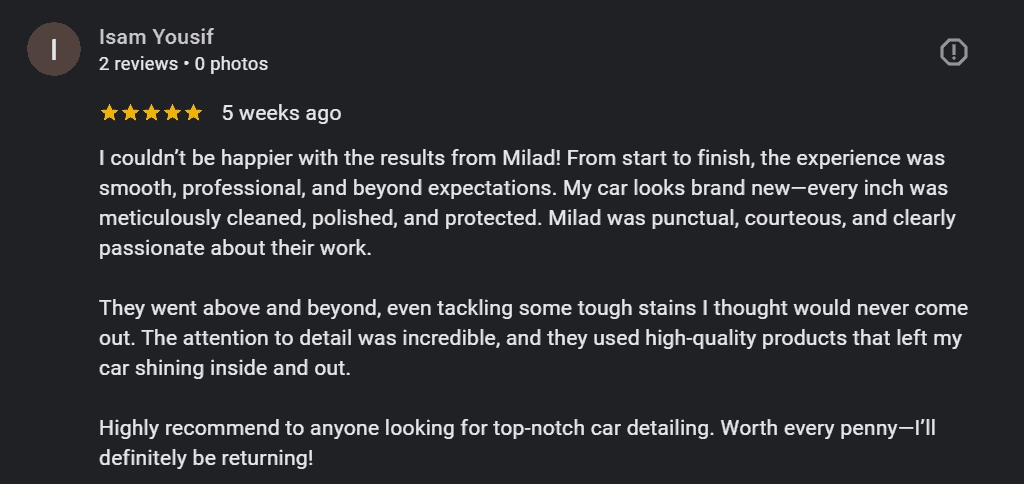Click the paragraph starting 'Highly recommend to anyone'
This screenshot has height=484, width=1024.
coord(517,443)
